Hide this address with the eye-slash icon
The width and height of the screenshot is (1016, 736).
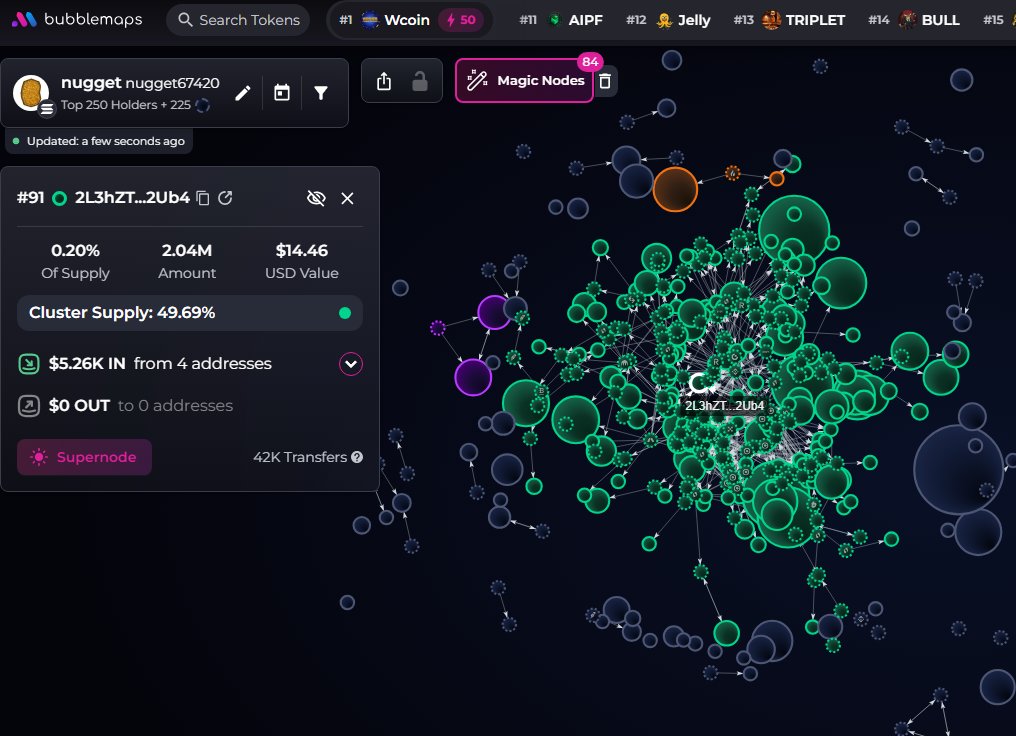(x=316, y=198)
